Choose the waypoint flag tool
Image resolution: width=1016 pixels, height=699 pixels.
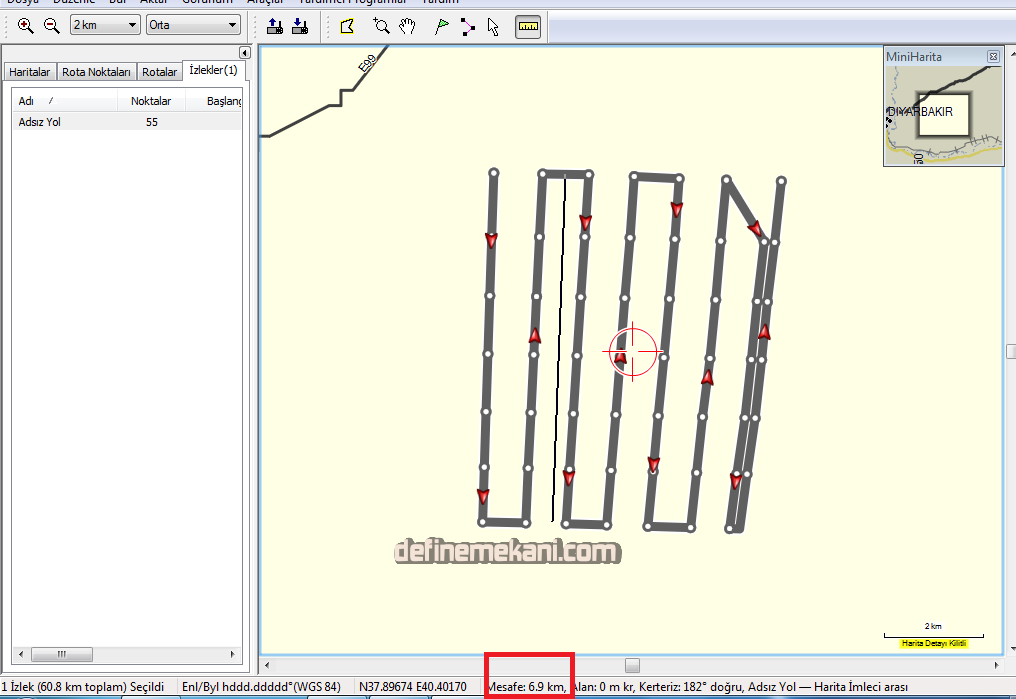click(x=442, y=26)
